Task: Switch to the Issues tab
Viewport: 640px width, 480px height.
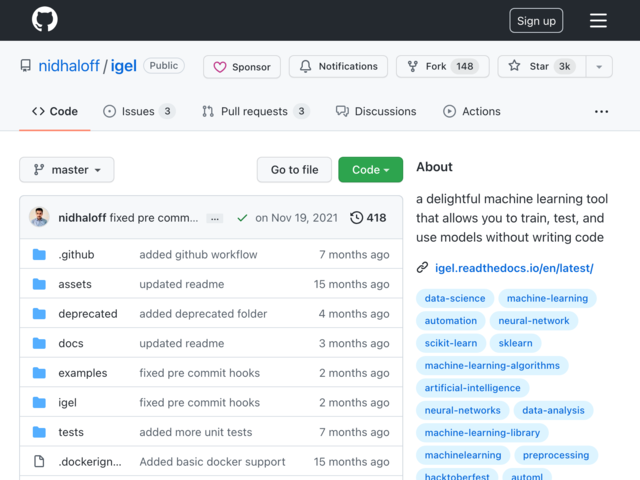Action: [139, 111]
